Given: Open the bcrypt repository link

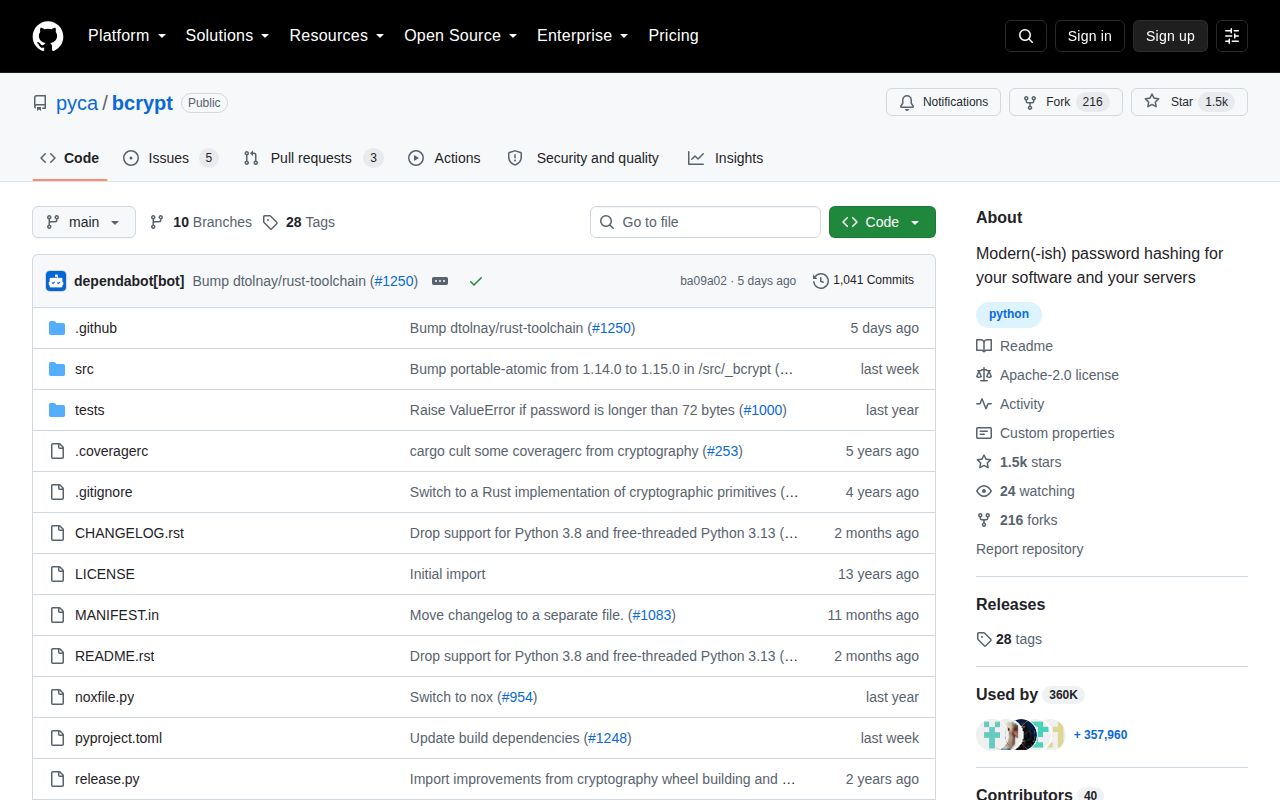Looking at the screenshot, I should pyautogui.click(x=142, y=103).
